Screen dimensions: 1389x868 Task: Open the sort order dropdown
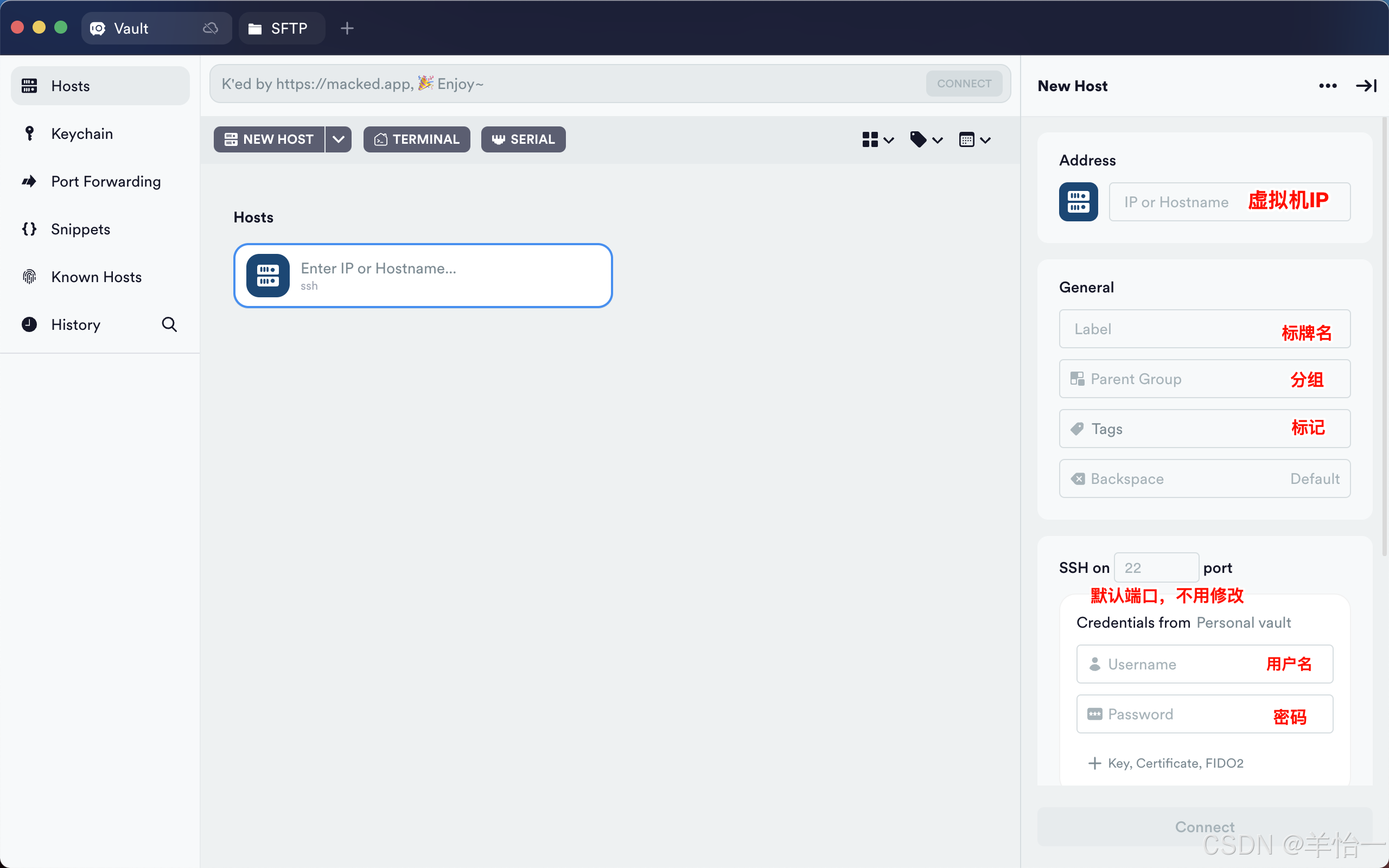pyautogui.click(x=974, y=139)
